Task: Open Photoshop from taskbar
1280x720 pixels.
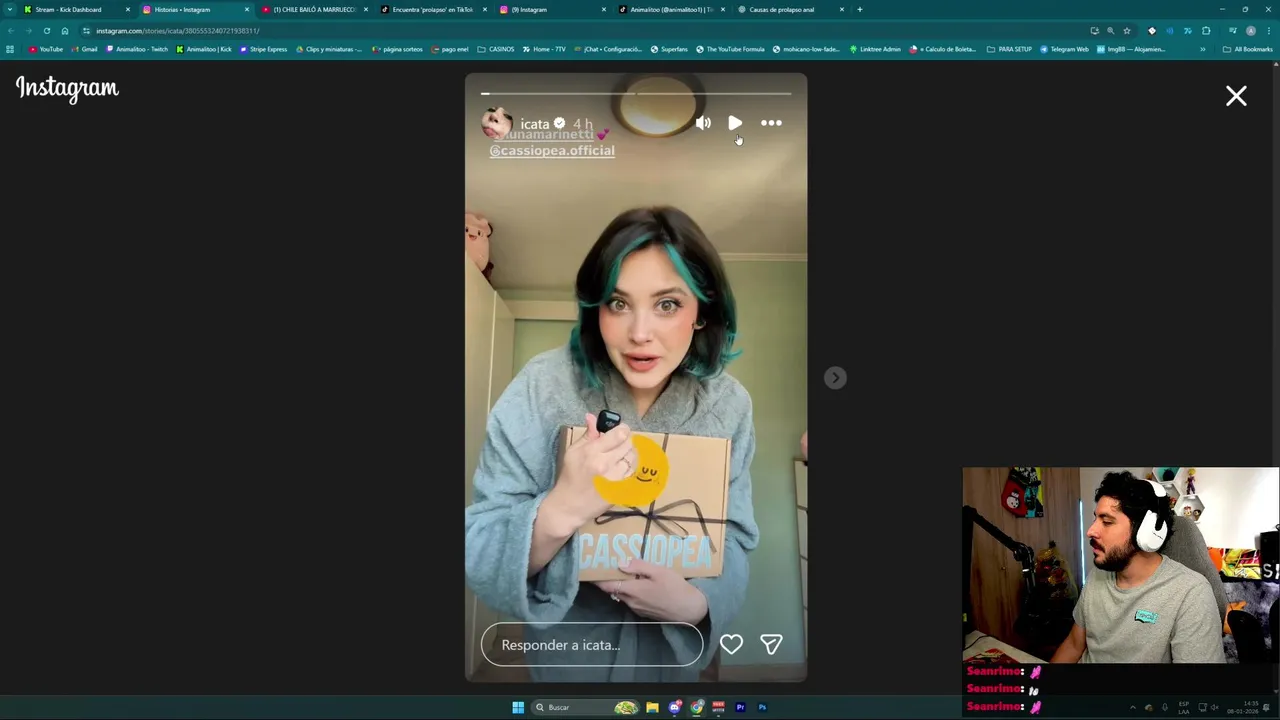Action: (x=762, y=707)
